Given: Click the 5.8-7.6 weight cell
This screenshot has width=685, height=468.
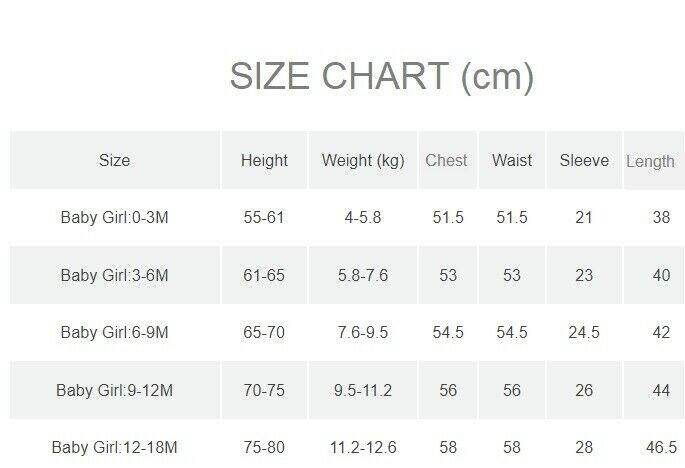Looking at the screenshot, I should (363, 275).
